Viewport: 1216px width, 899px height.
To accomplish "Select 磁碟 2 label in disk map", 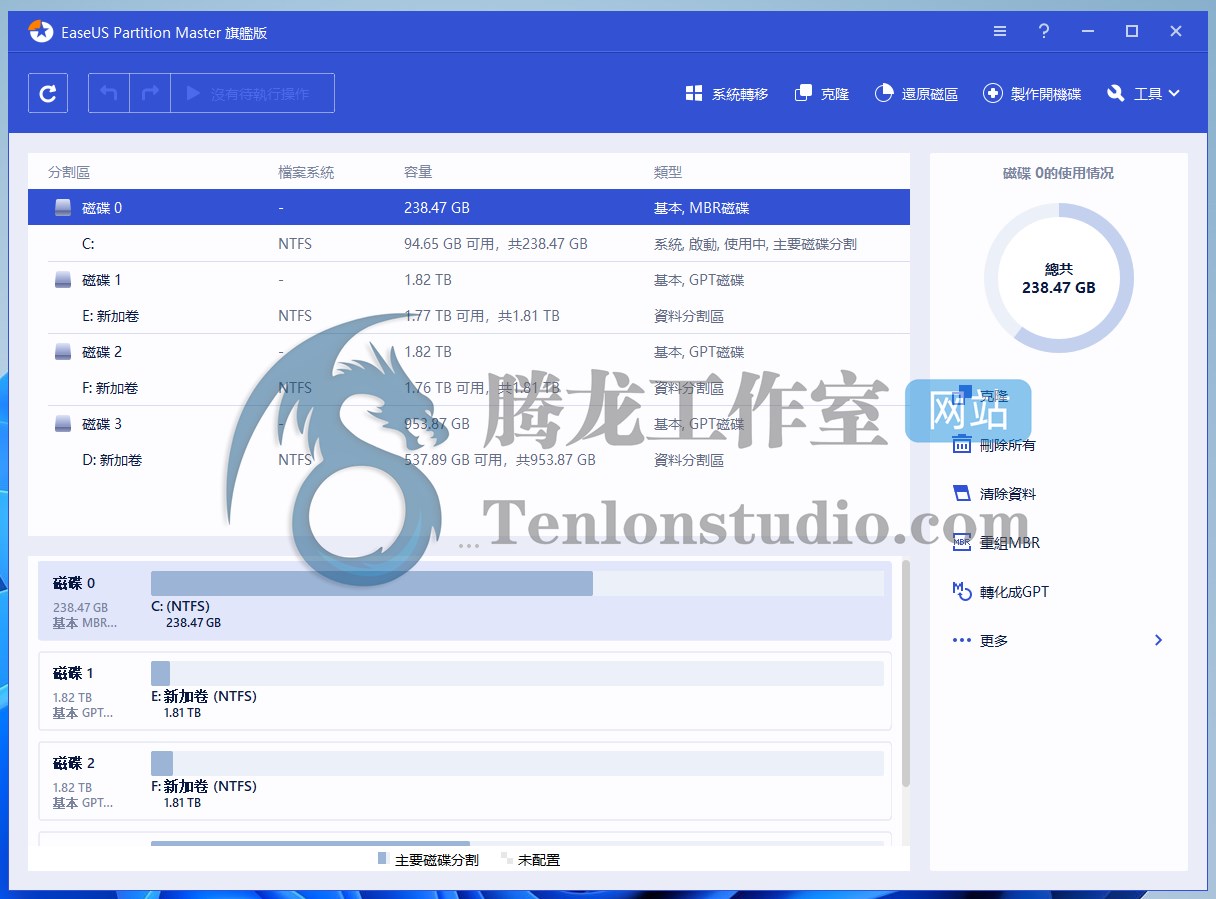I will point(74,763).
